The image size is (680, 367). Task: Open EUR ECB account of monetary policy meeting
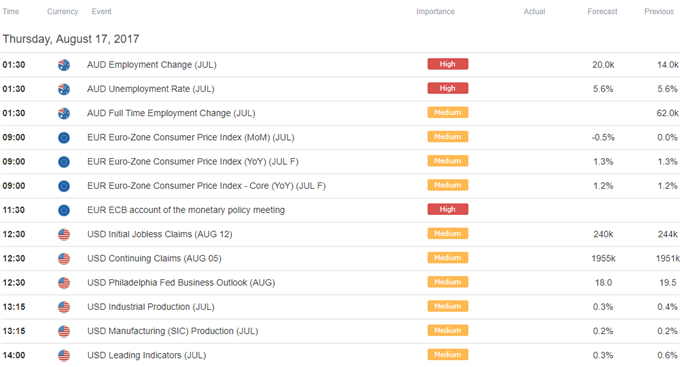coord(186,210)
